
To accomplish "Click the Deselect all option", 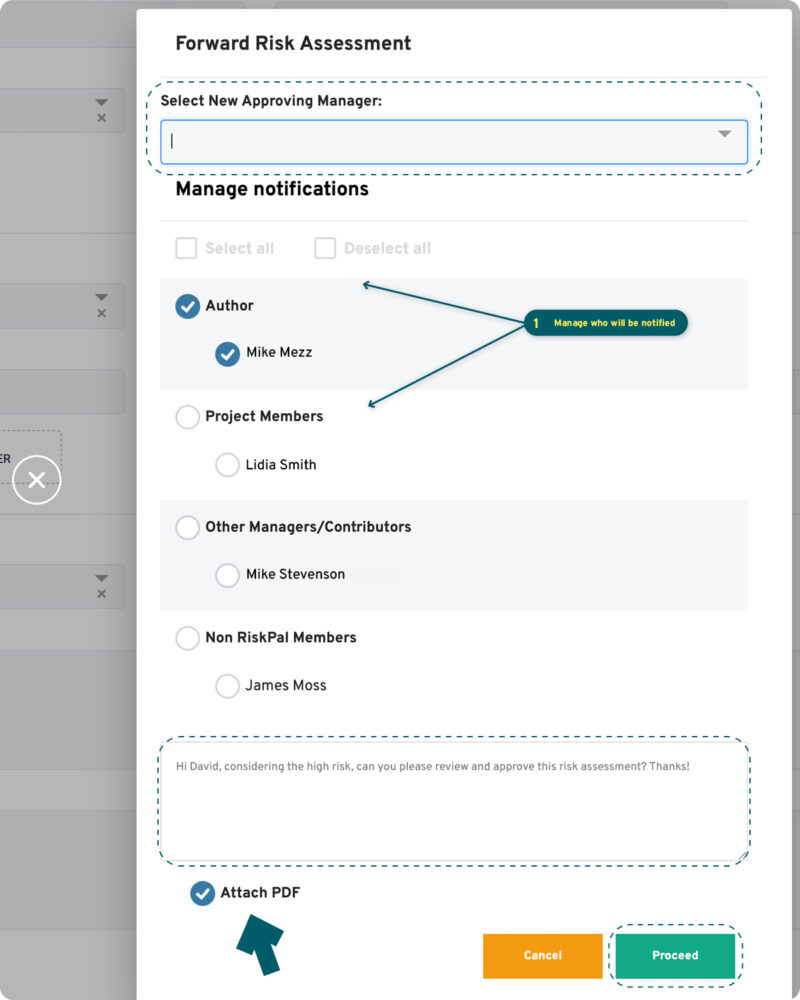I will [325, 247].
